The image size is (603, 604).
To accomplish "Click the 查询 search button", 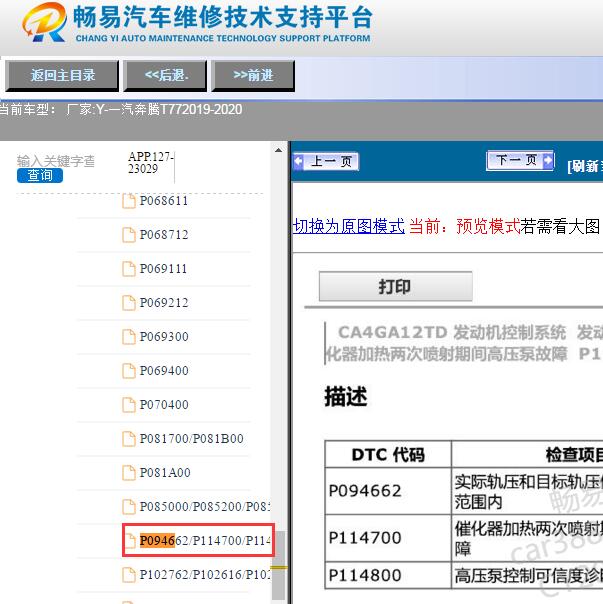I will (40, 175).
